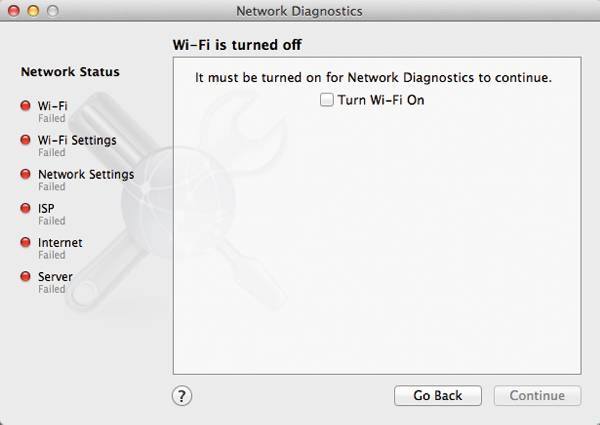Screen dimensions: 600x425
Task: Click the Turn Wi-Fi On label text
Action: click(x=381, y=100)
